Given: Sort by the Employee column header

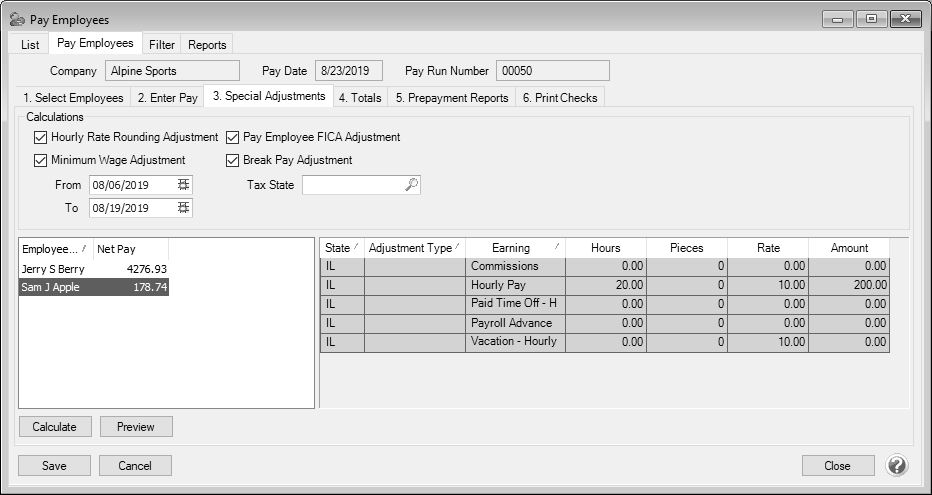Looking at the screenshot, I should [x=54, y=248].
